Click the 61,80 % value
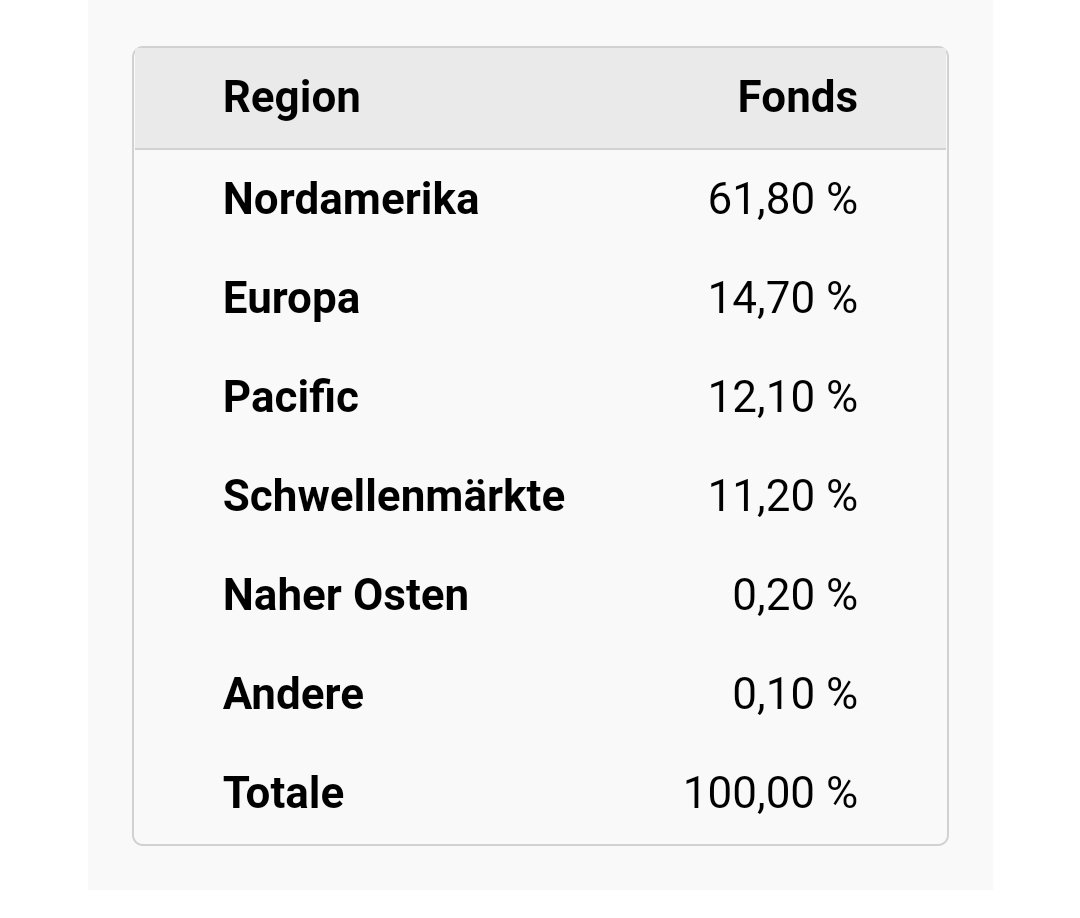 click(x=782, y=199)
